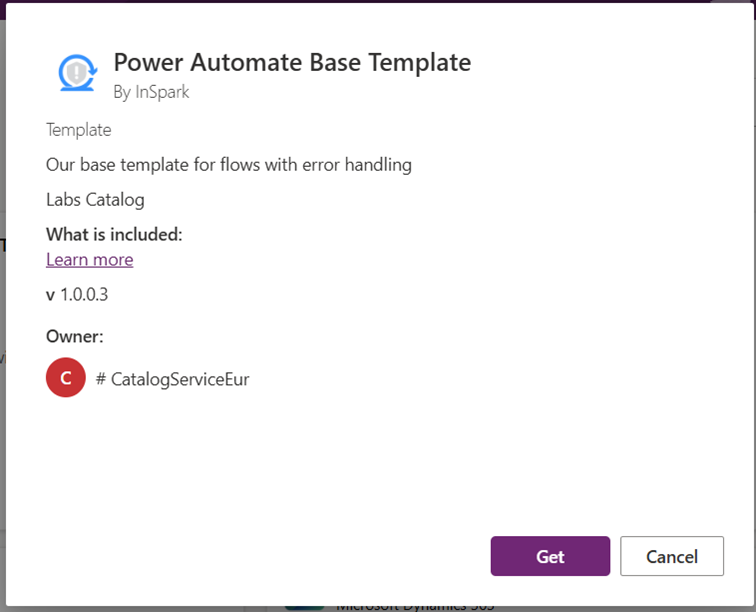This screenshot has height=612, width=756.
Task: Click the base template description text
Action: pos(229,165)
